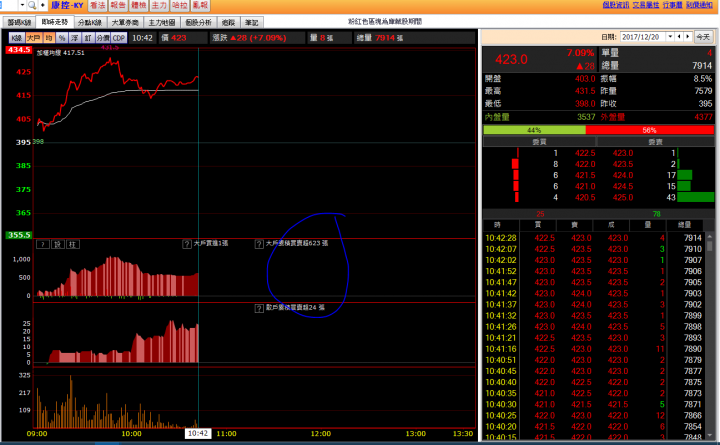Click the date field showing 2017/12/20
The width and height of the screenshot is (720, 445).
(642, 37)
